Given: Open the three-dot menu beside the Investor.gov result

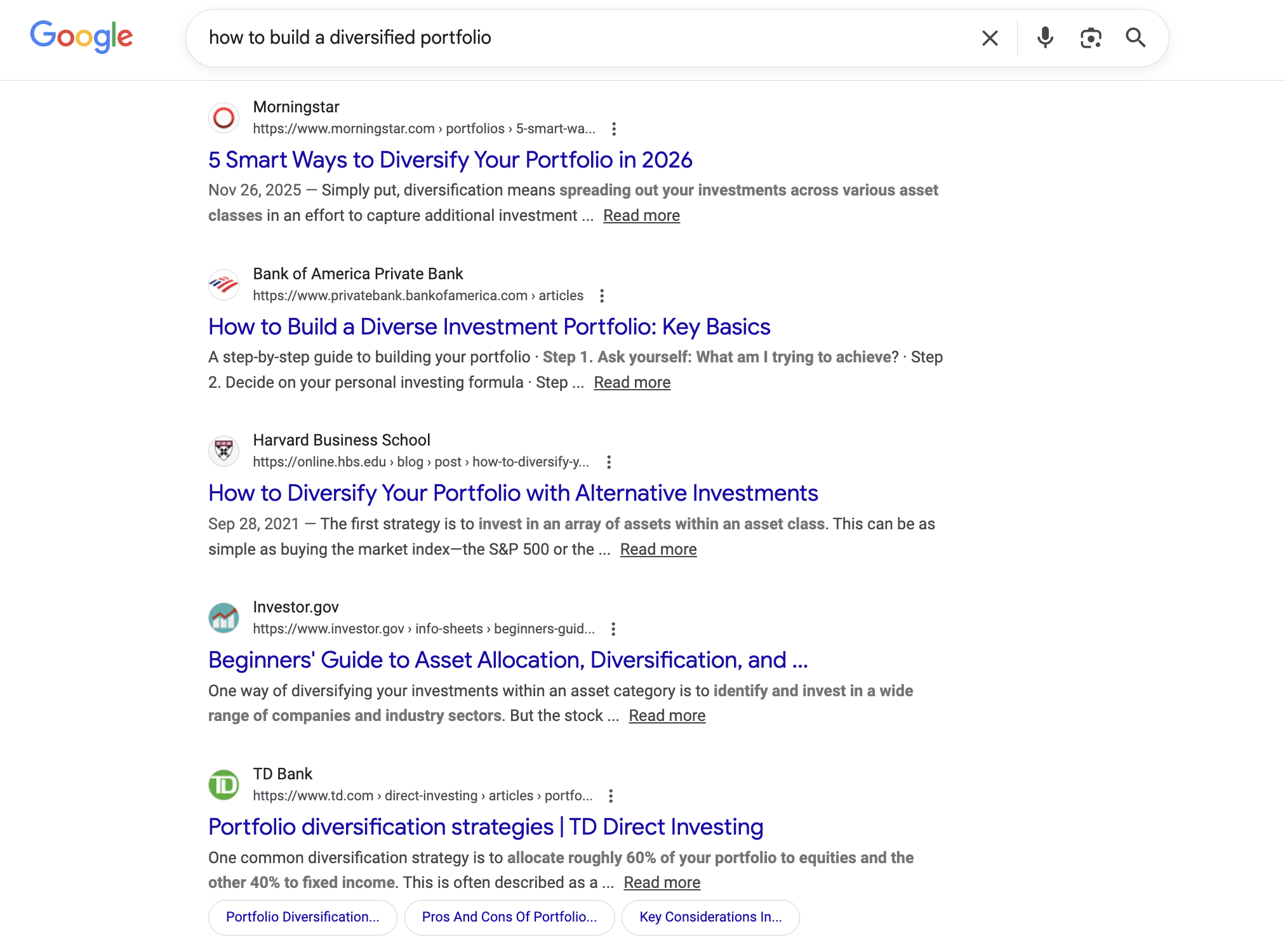Looking at the screenshot, I should click(x=613, y=629).
